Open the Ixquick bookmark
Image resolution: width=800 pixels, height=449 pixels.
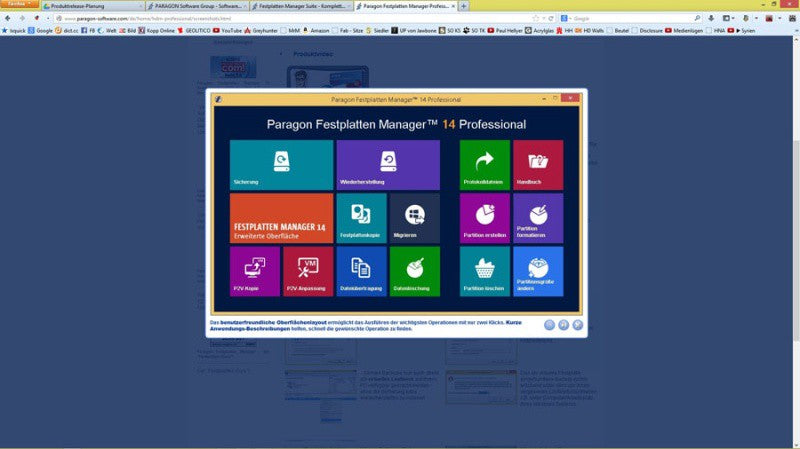click(x=14, y=31)
